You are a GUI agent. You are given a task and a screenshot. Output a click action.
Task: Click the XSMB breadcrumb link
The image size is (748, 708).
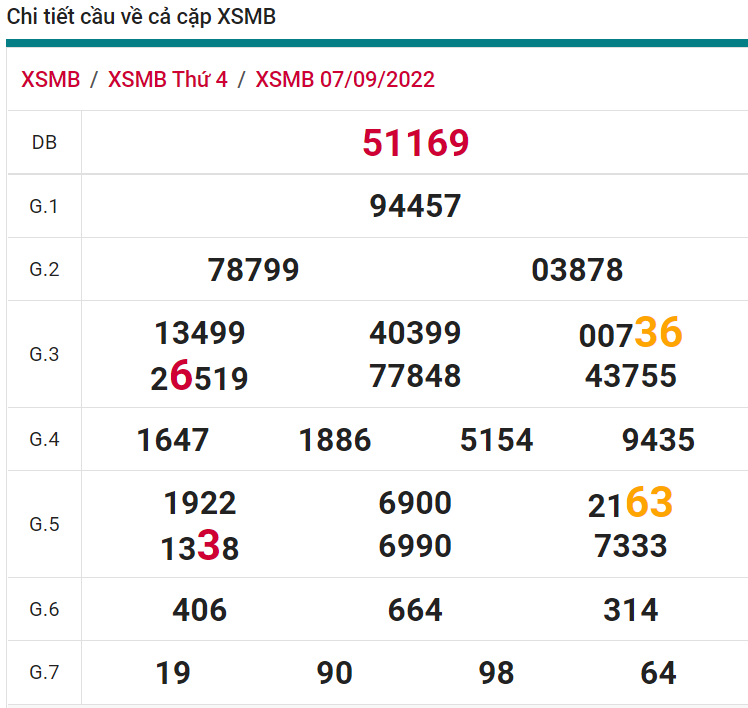click(x=50, y=80)
